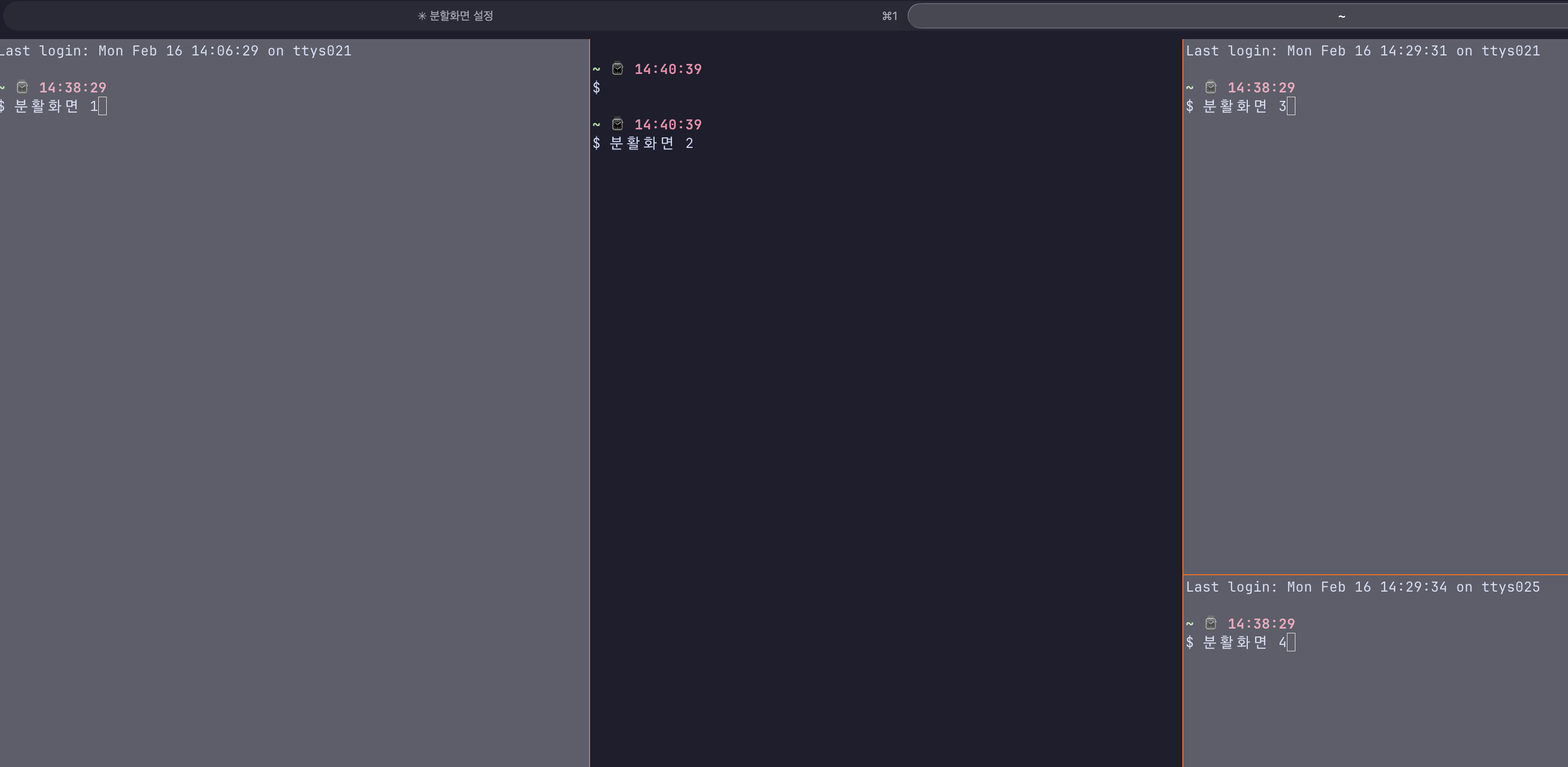Click the Last login 14:29:31 line

tap(1362, 51)
